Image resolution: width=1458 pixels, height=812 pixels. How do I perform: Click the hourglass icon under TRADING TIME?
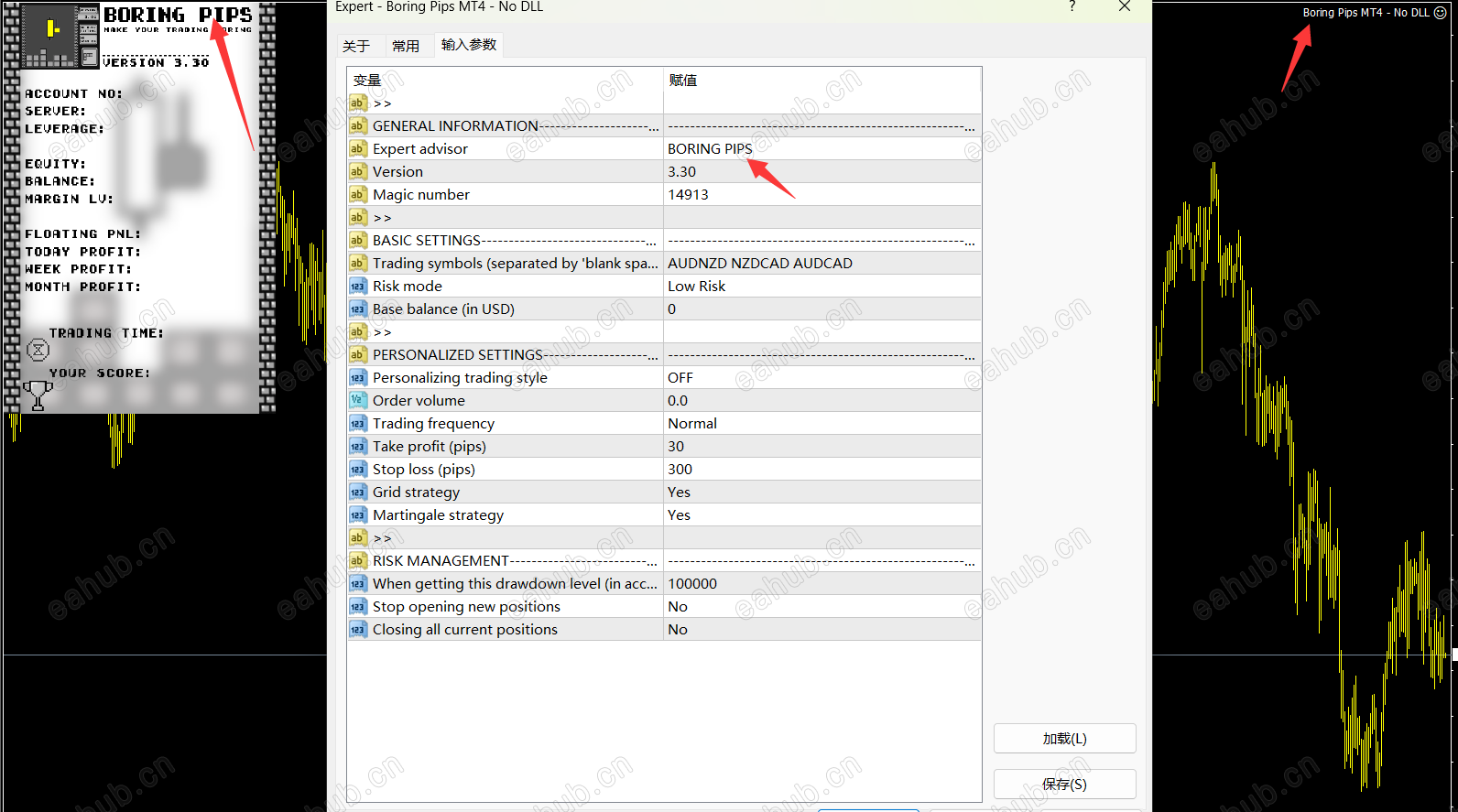38,350
